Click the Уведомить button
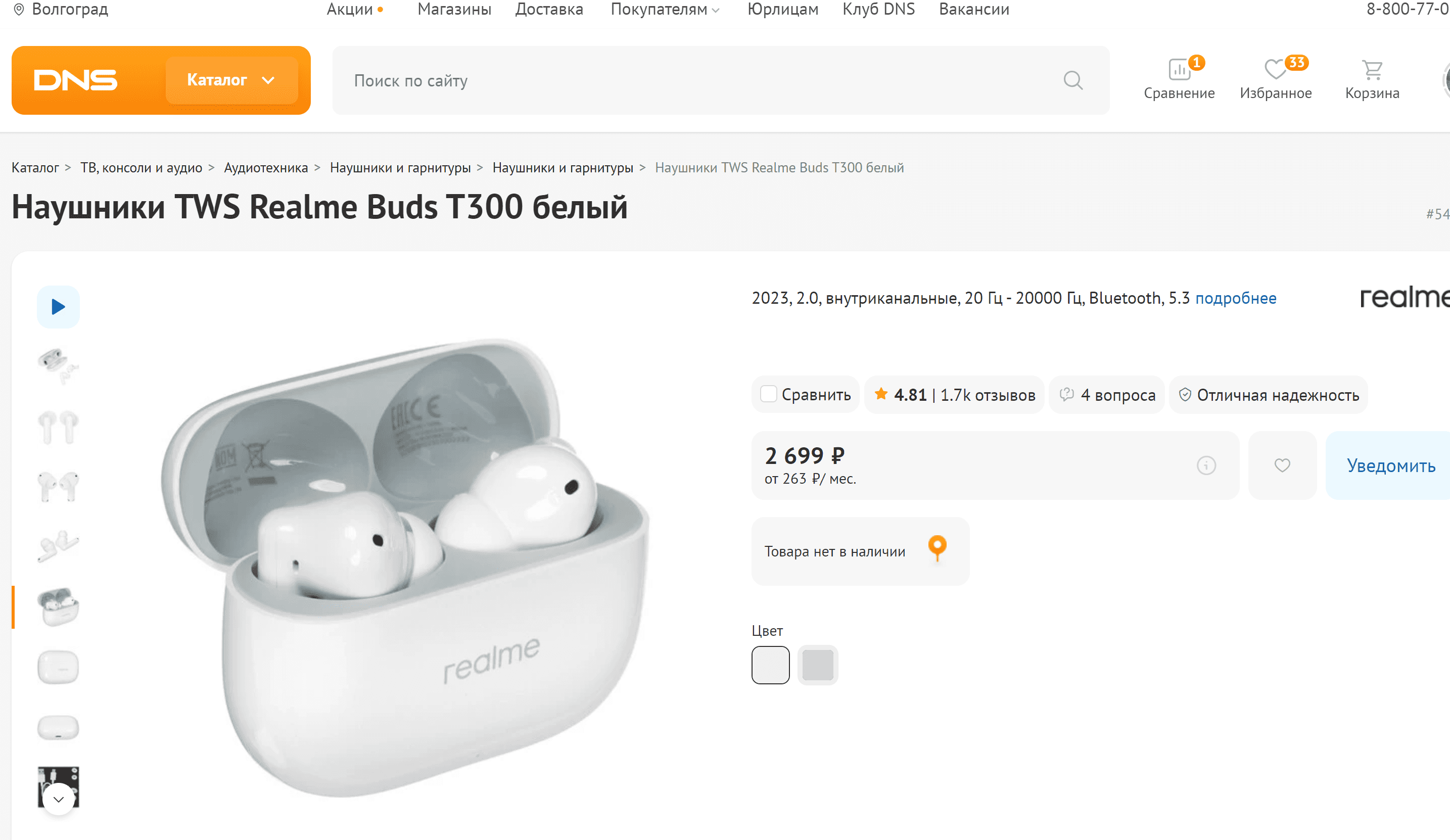Screen dimensions: 1450x840 1391,465
